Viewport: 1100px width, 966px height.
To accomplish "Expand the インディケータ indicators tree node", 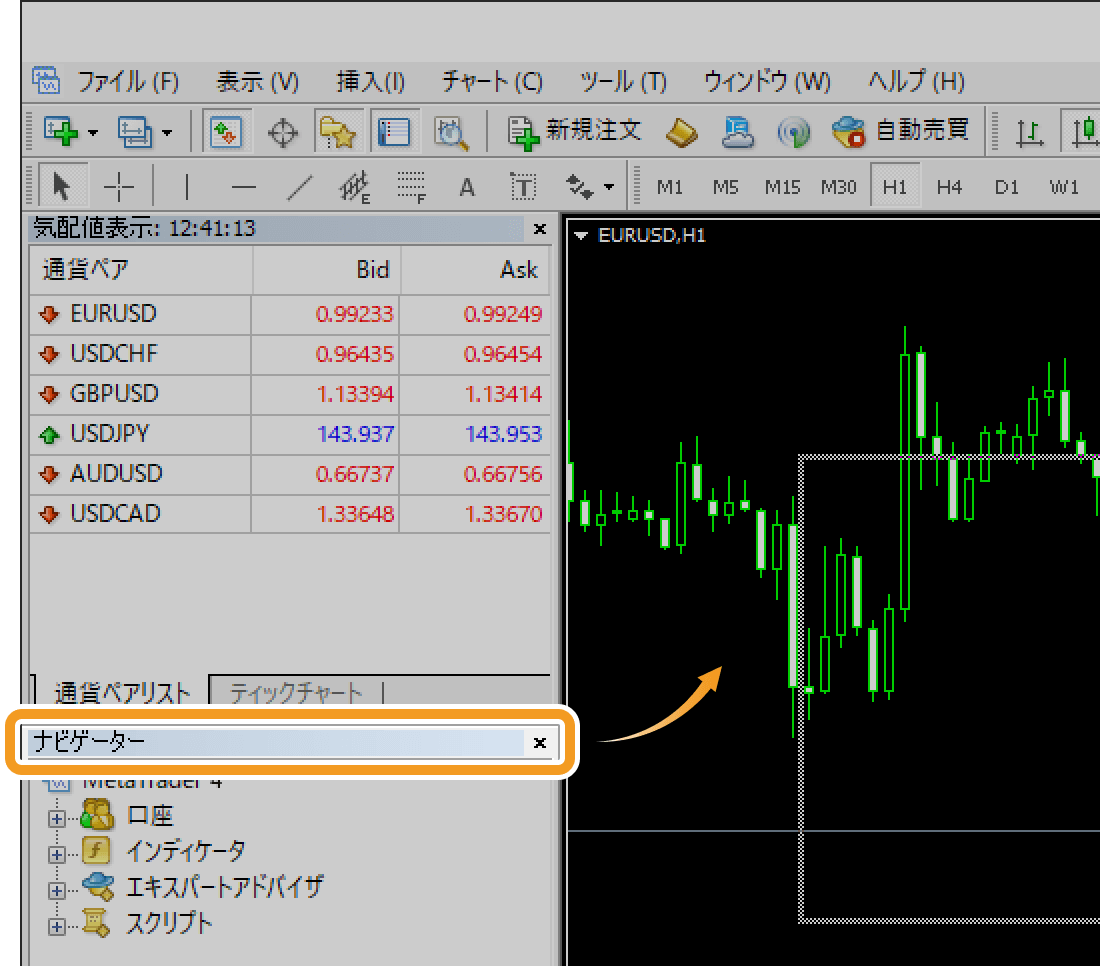I will point(57,854).
